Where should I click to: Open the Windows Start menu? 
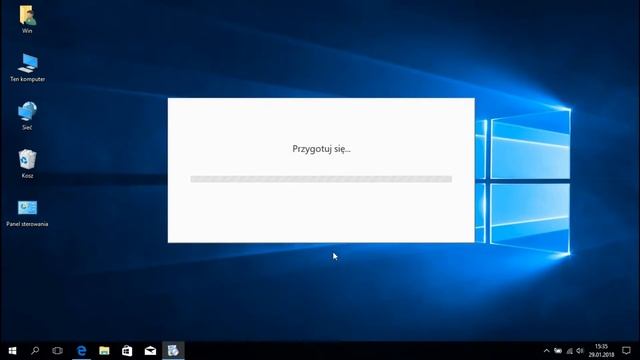click(x=12, y=351)
